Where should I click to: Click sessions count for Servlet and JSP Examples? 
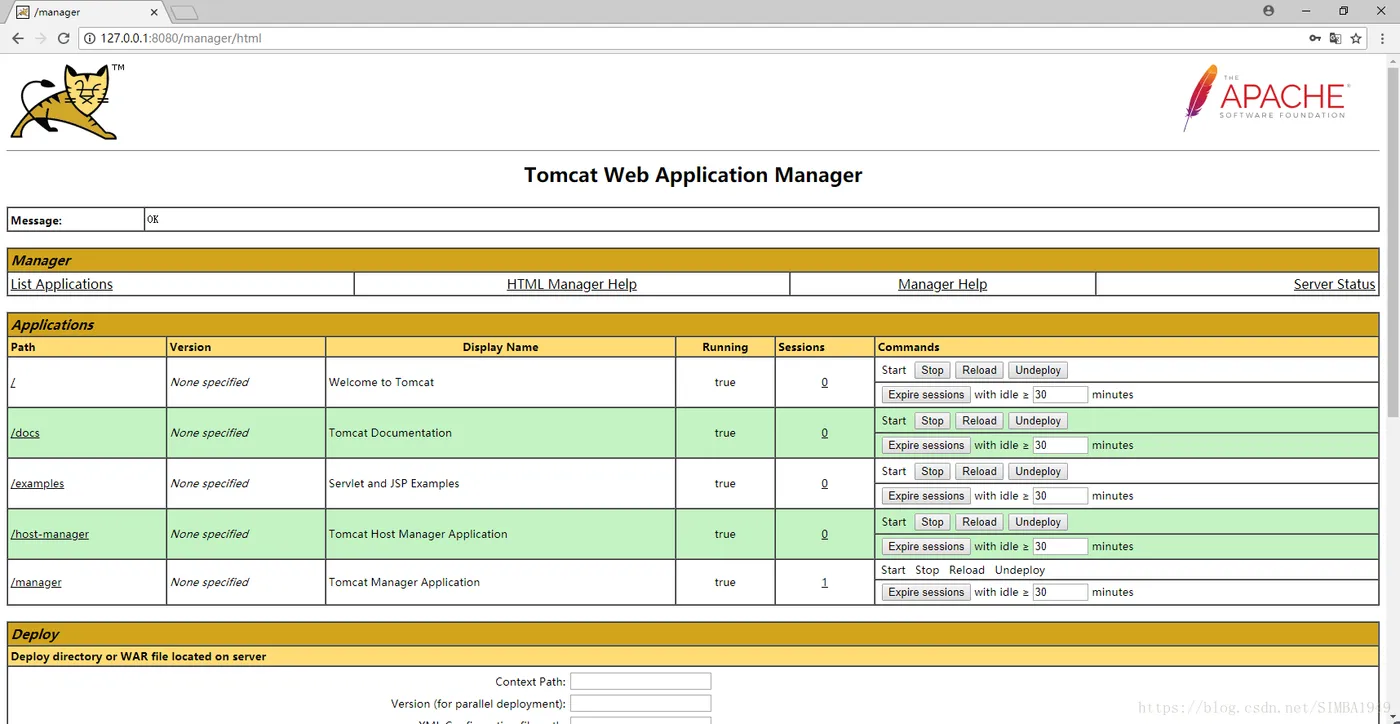pos(824,483)
